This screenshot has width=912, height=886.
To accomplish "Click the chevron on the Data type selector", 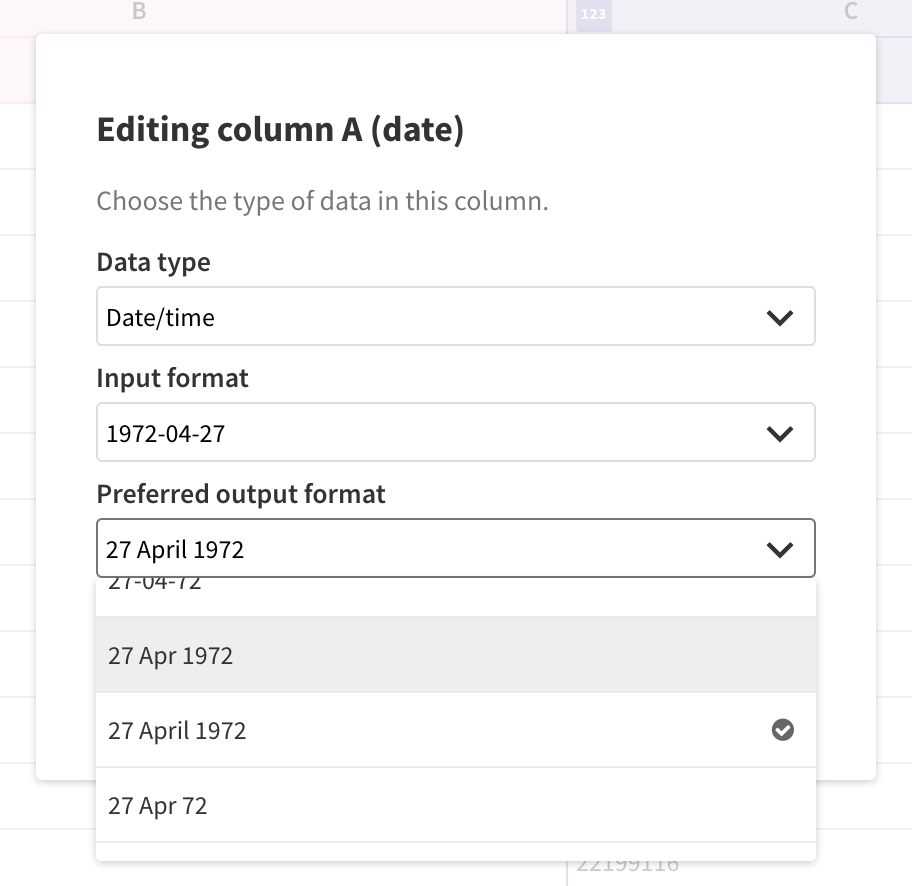I will coord(778,316).
